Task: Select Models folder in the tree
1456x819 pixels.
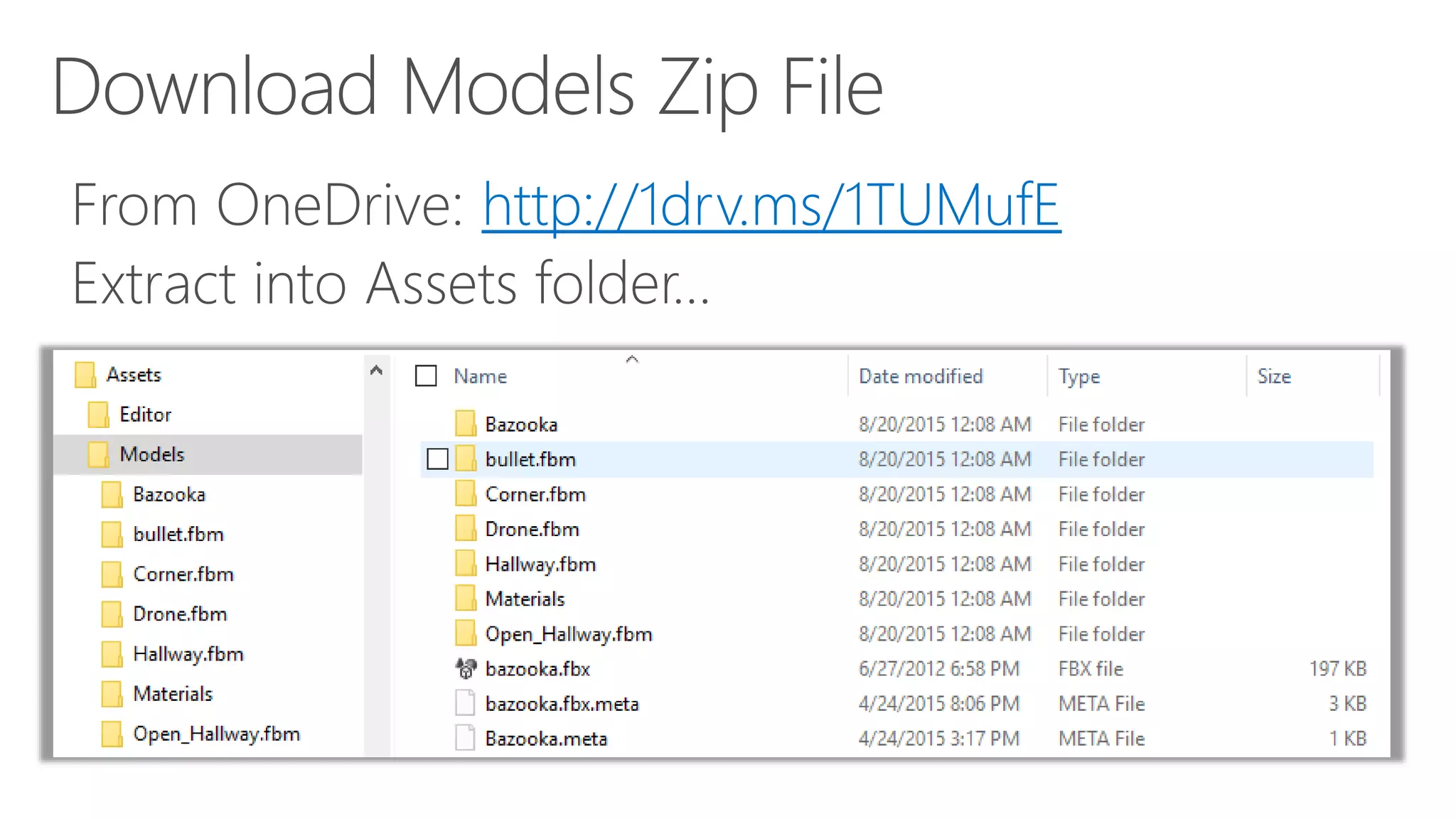Action: coord(151,454)
